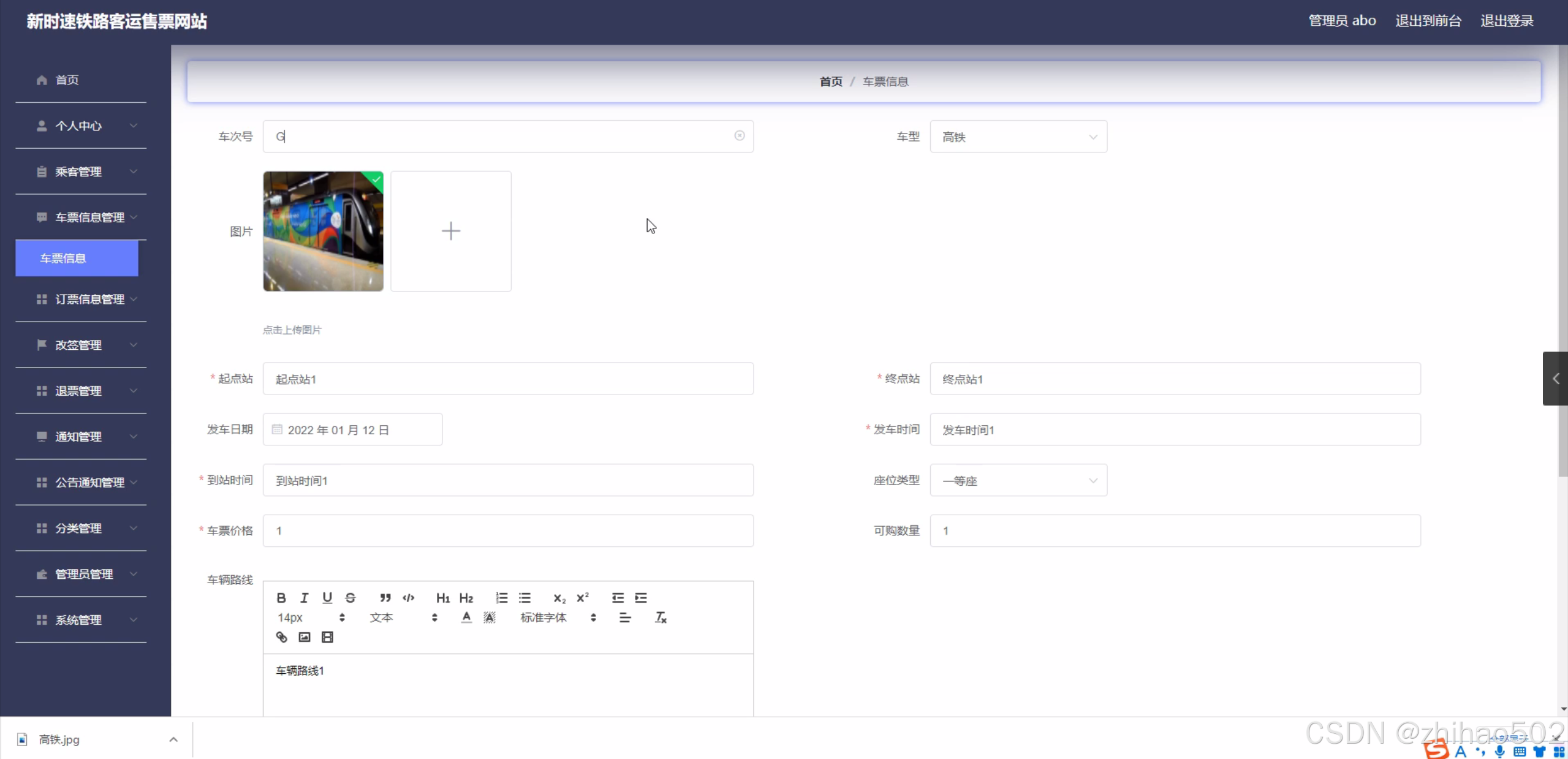This screenshot has height=759, width=1568.
Task: Toggle bold formatting in the editor
Action: (x=281, y=598)
